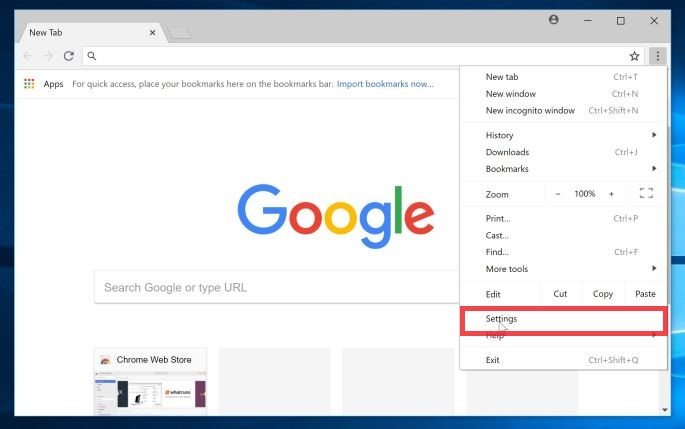Go back with the back arrow
This screenshot has height=429, width=685.
tap(28, 56)
